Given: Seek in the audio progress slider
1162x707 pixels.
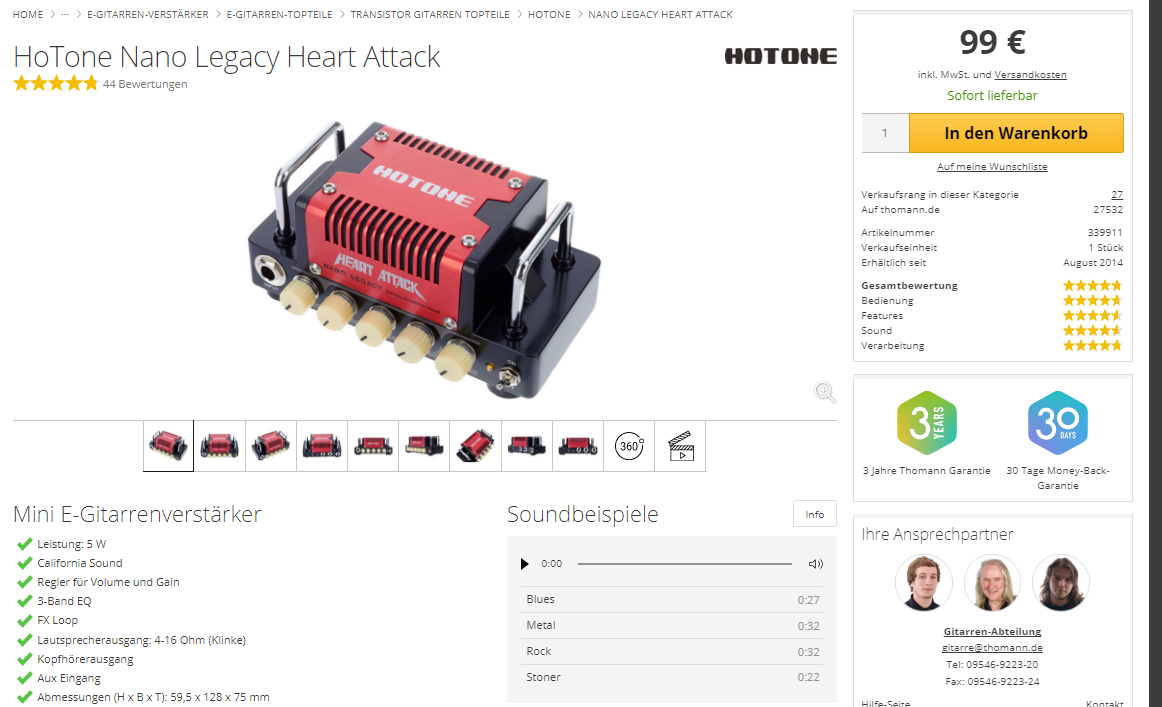Looking at the screenshot, I should coord(685,564).
